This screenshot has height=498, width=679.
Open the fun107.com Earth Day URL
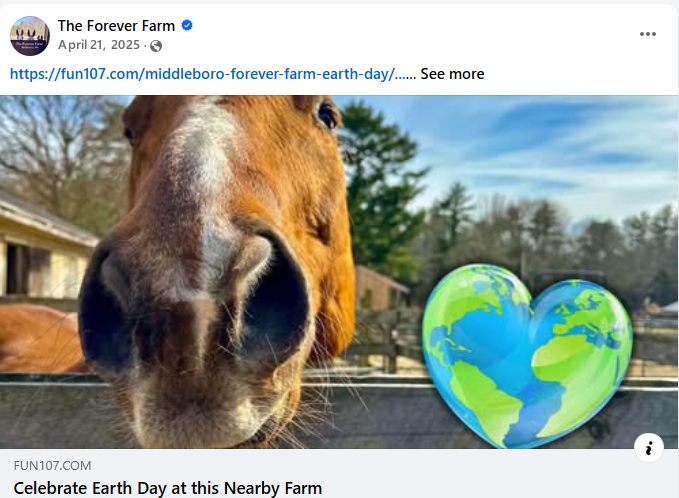(210, 74)
